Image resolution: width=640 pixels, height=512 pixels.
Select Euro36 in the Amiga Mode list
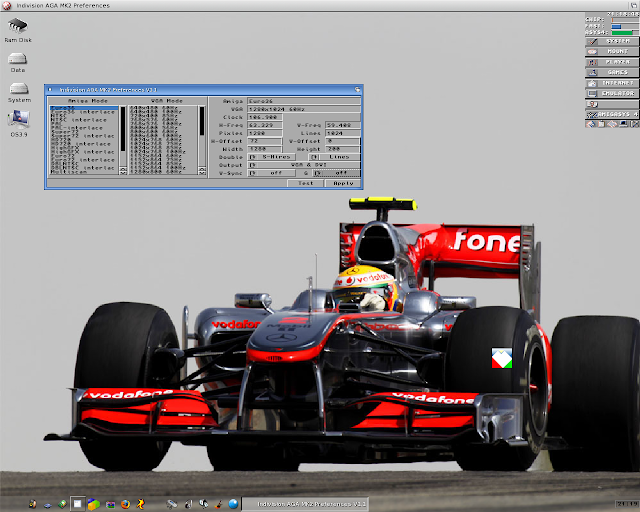coord(84,108)
